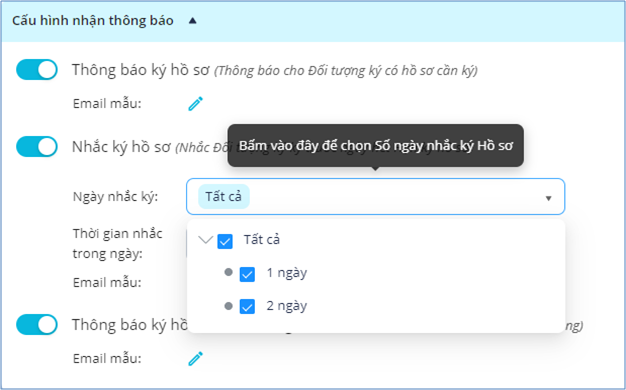Turn off the Nhắc ký hồ sơ switch
The image size is (626, 390).
(37, 146)
